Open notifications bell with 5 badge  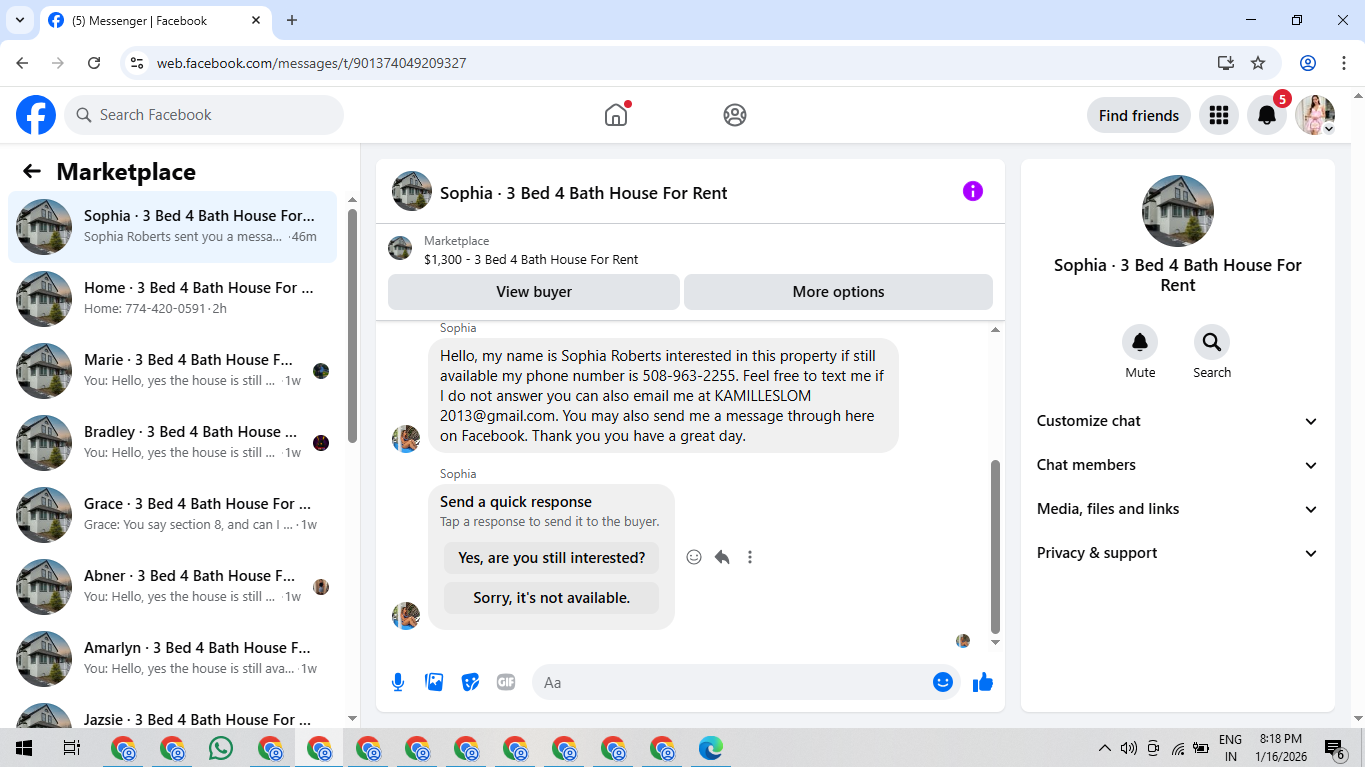(1267, 115)
